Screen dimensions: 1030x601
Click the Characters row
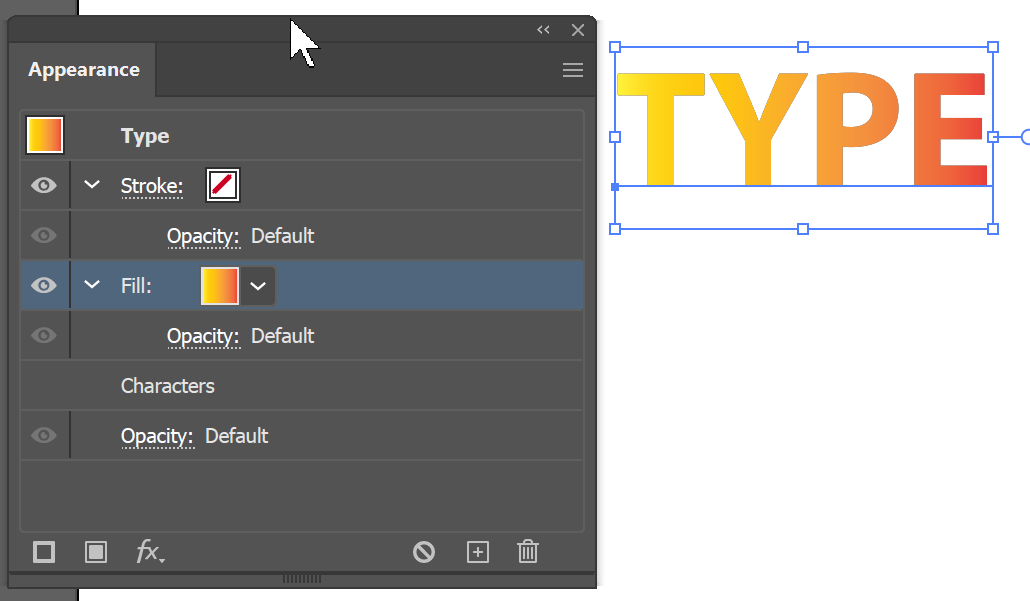(x=167, y=385)
